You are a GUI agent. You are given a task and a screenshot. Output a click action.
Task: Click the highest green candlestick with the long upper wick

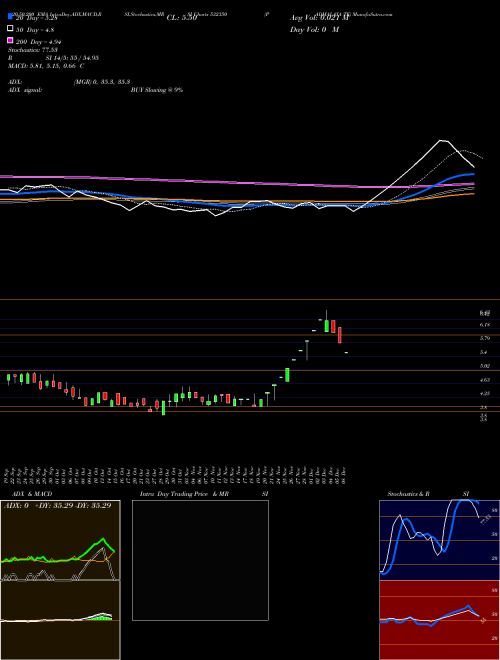[x=327, y=322]
